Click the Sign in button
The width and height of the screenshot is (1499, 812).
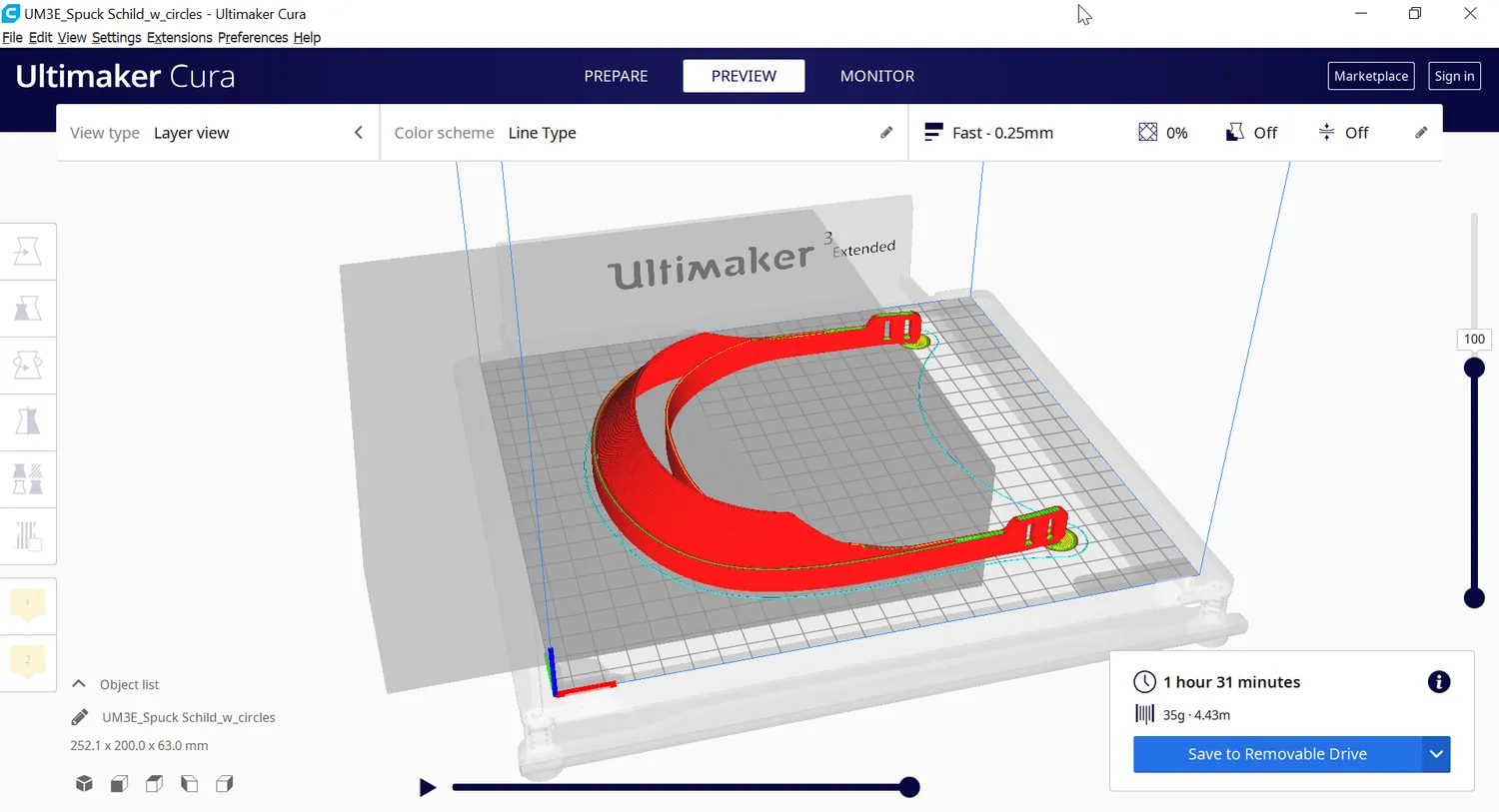point(1454,76)
